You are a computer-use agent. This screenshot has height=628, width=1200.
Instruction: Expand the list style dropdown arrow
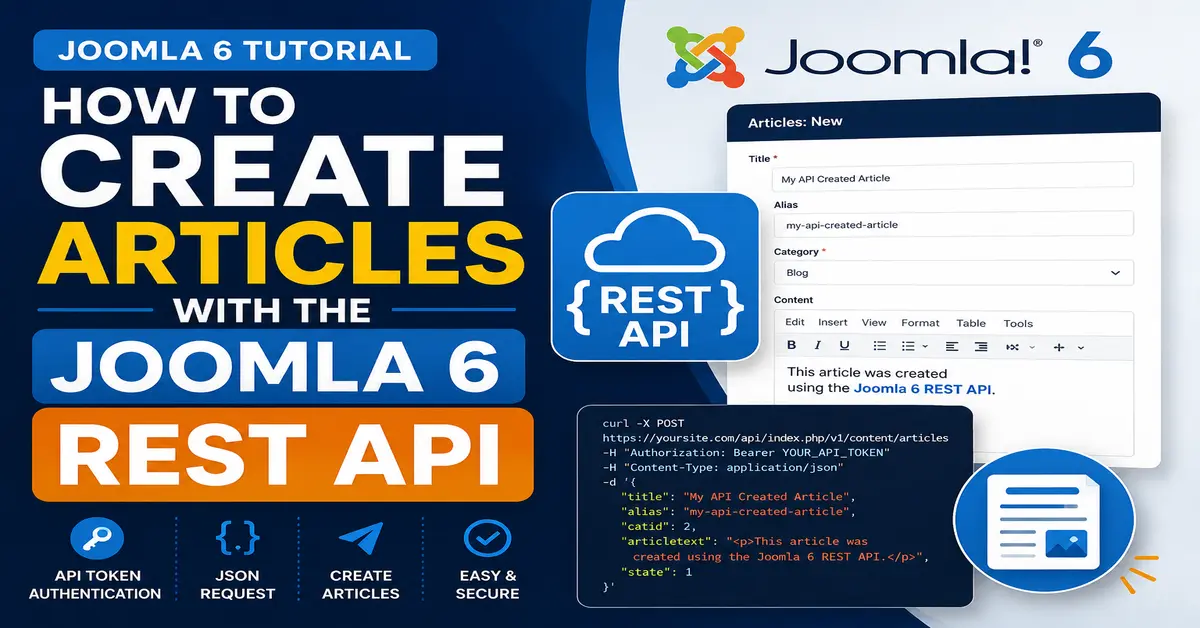(925, 347)
